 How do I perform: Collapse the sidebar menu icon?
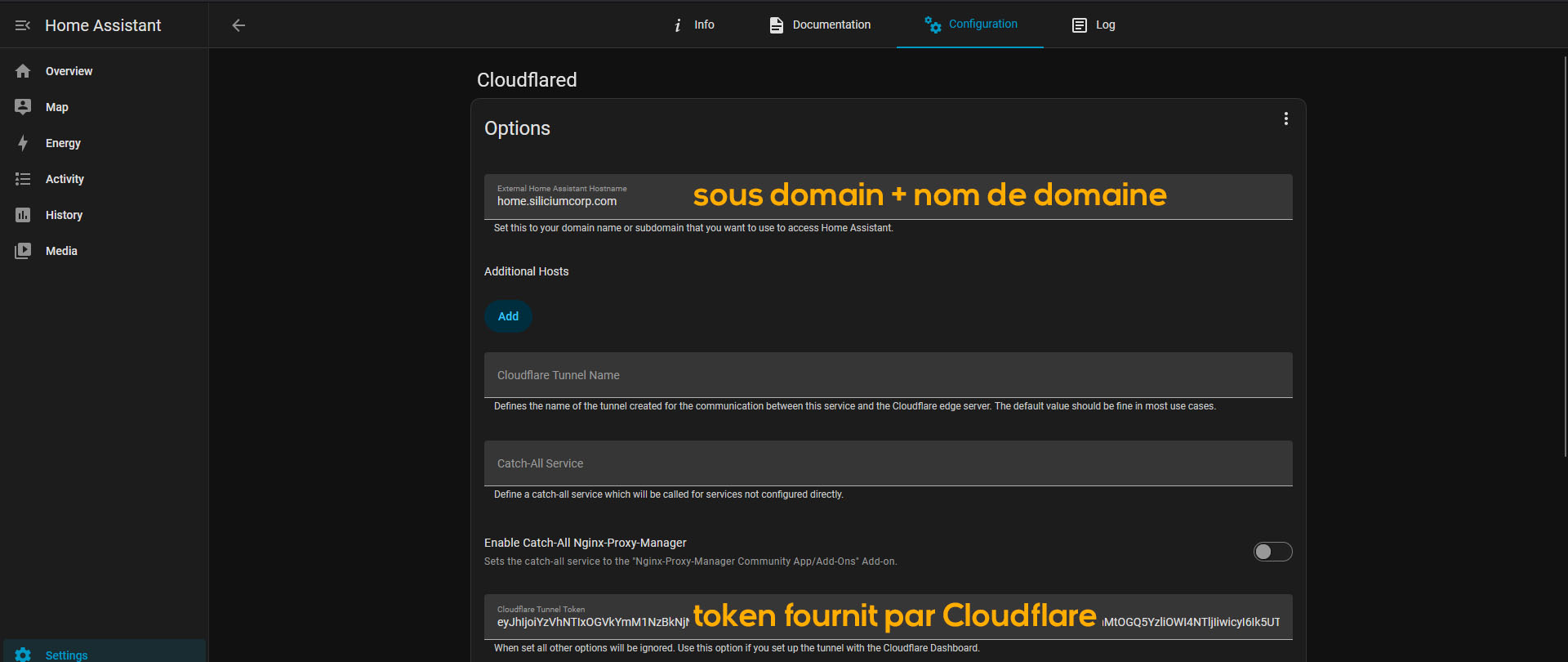[23, 25]
